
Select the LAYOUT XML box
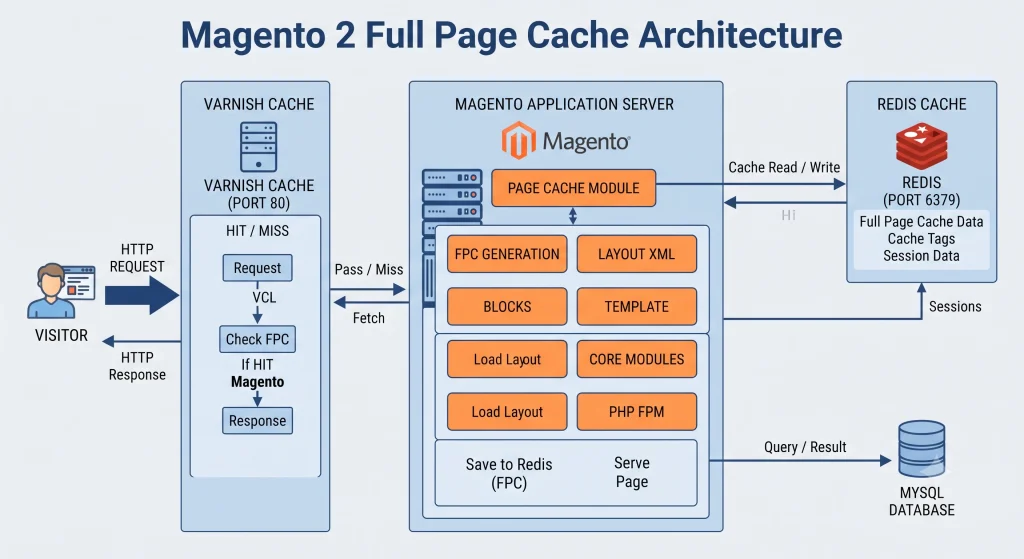[637, 254]
